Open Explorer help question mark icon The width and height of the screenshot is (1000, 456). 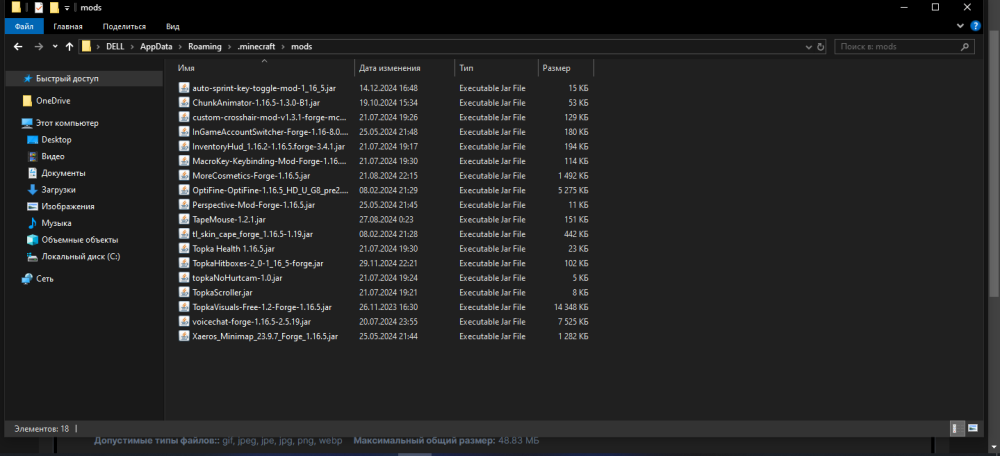click(x=975, y=26)
